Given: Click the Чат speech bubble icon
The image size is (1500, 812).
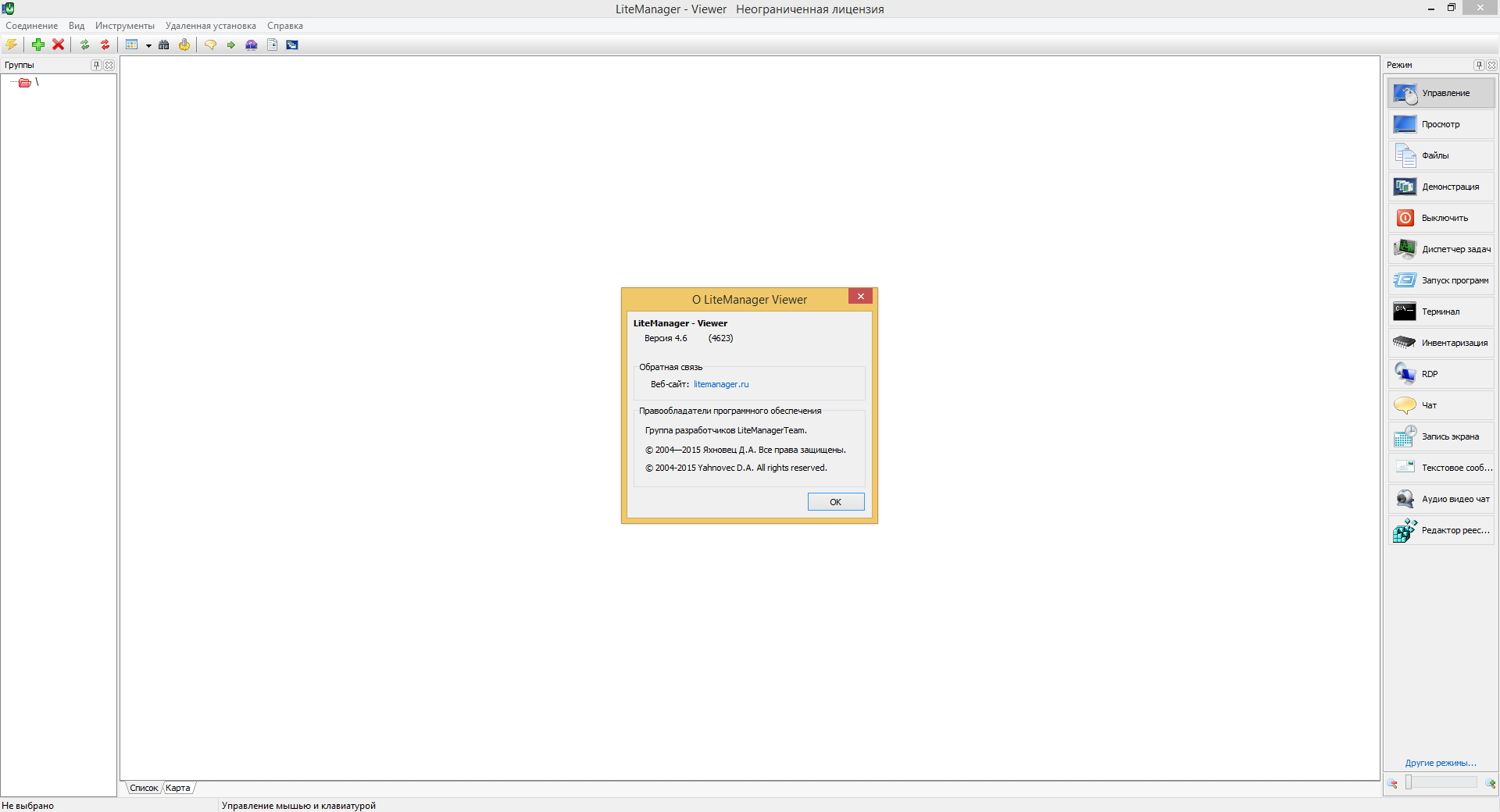Looking at the screenshot, I should pyautogui.click(x=1405, y=405).
